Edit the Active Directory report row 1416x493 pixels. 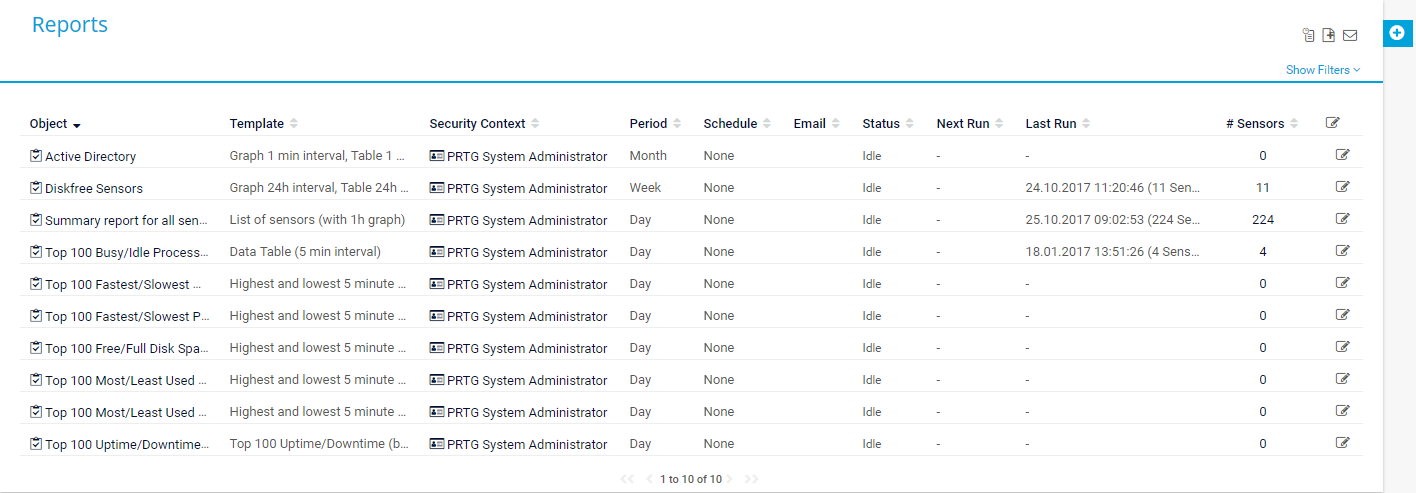pos(1343,155)
